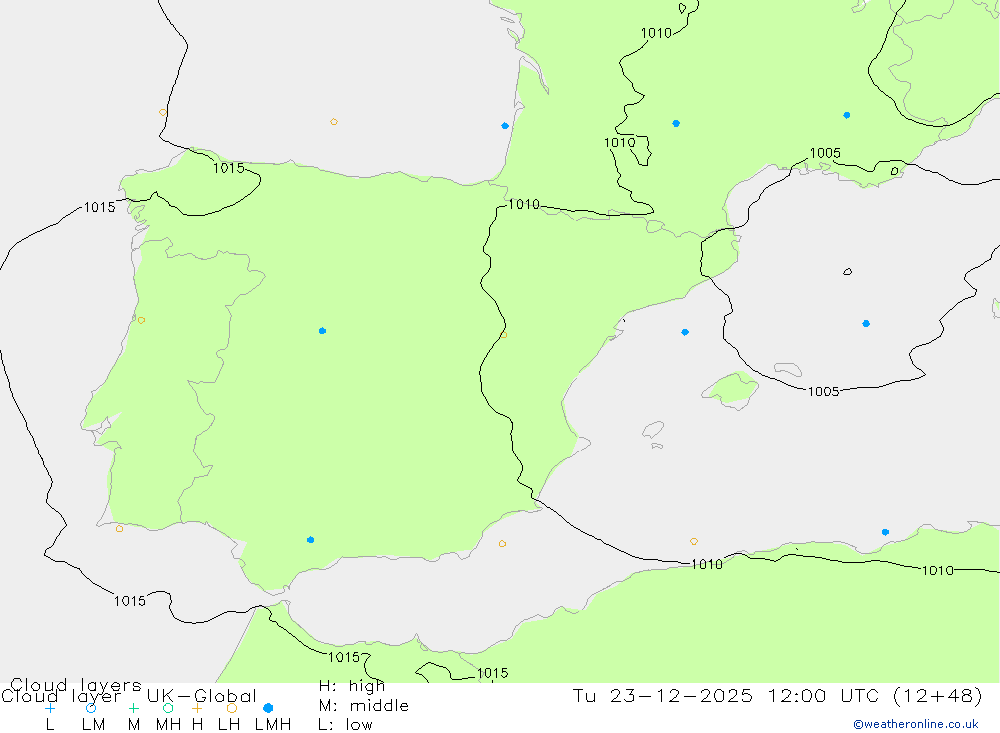Click the 'LMH' legend label text
Viewport: 1000px width, 733px height.
tap(273, 725)
